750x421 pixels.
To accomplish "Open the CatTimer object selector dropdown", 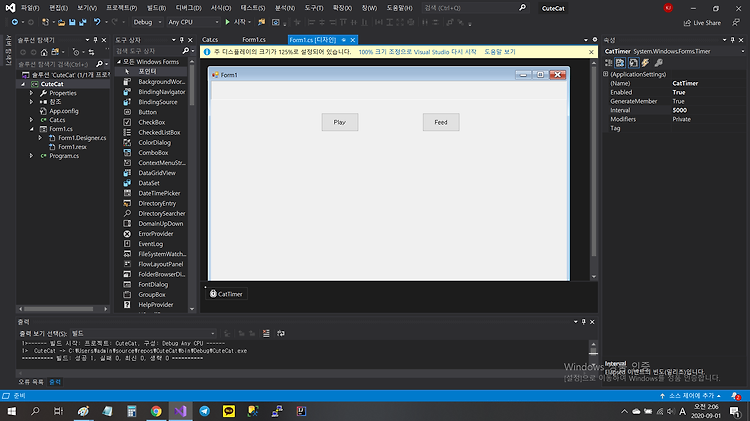I will [x=742, y=51].
